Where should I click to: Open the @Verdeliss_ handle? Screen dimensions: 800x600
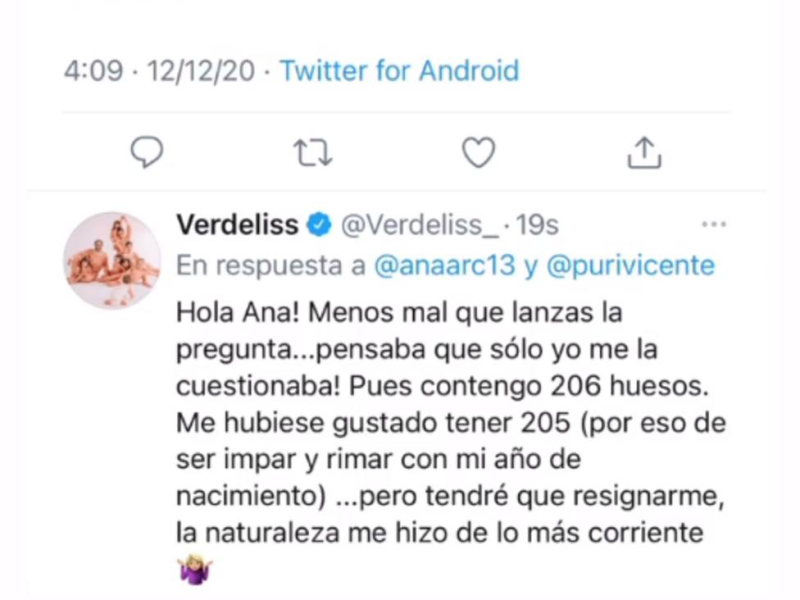(x=420, y=225)
